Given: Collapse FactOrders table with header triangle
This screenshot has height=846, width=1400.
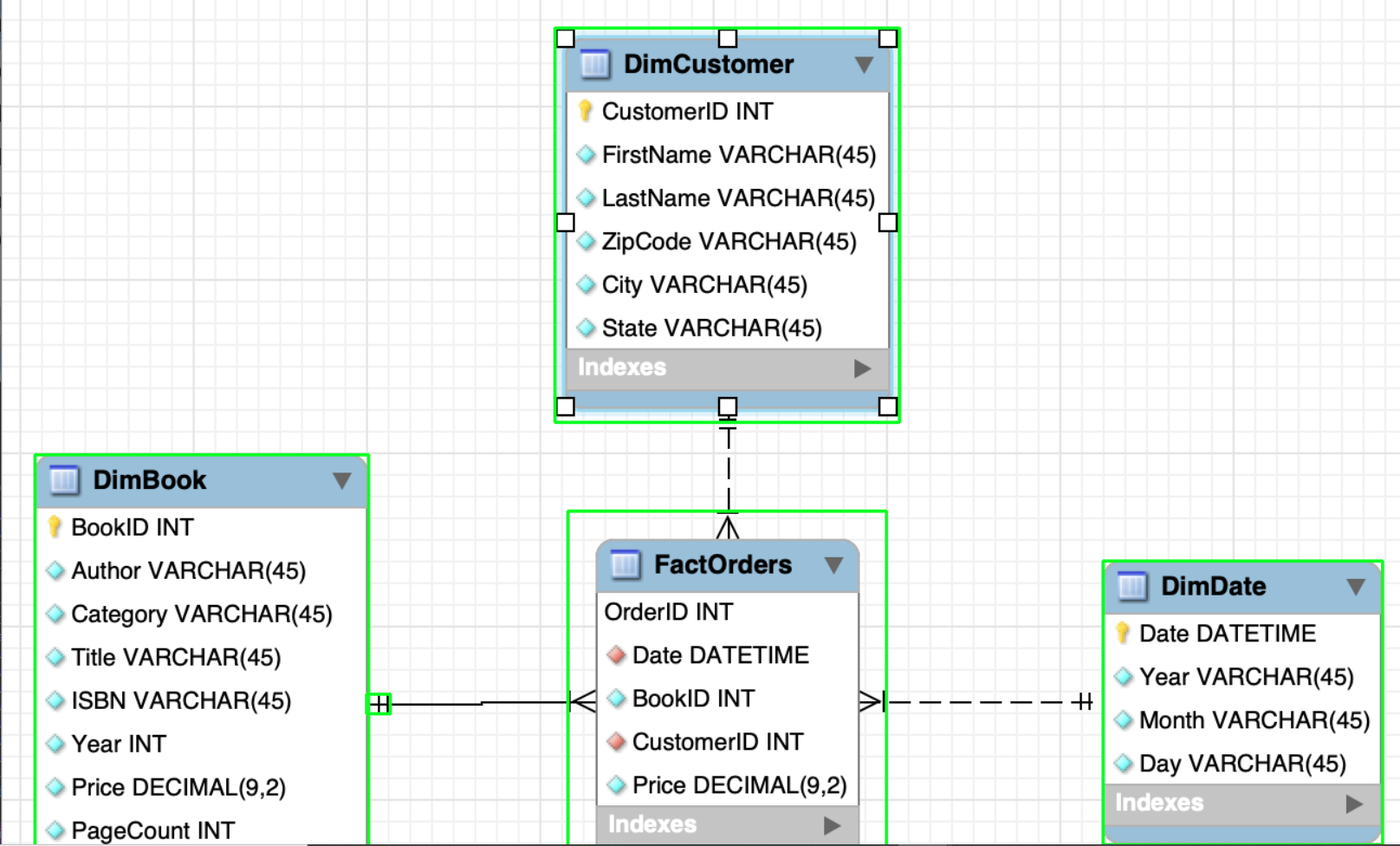Looking at the screenshot, I should pyautogui.click(x=834, y=565).
